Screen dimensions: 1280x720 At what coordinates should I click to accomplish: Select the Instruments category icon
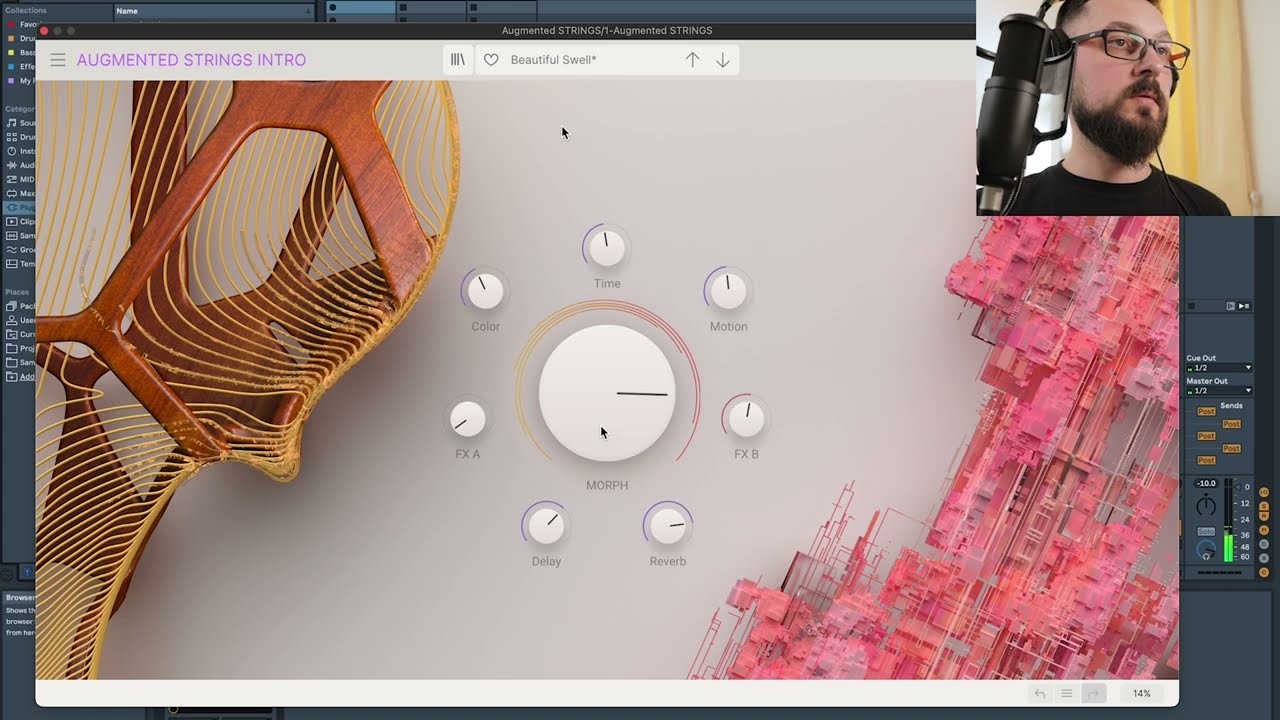11,151
